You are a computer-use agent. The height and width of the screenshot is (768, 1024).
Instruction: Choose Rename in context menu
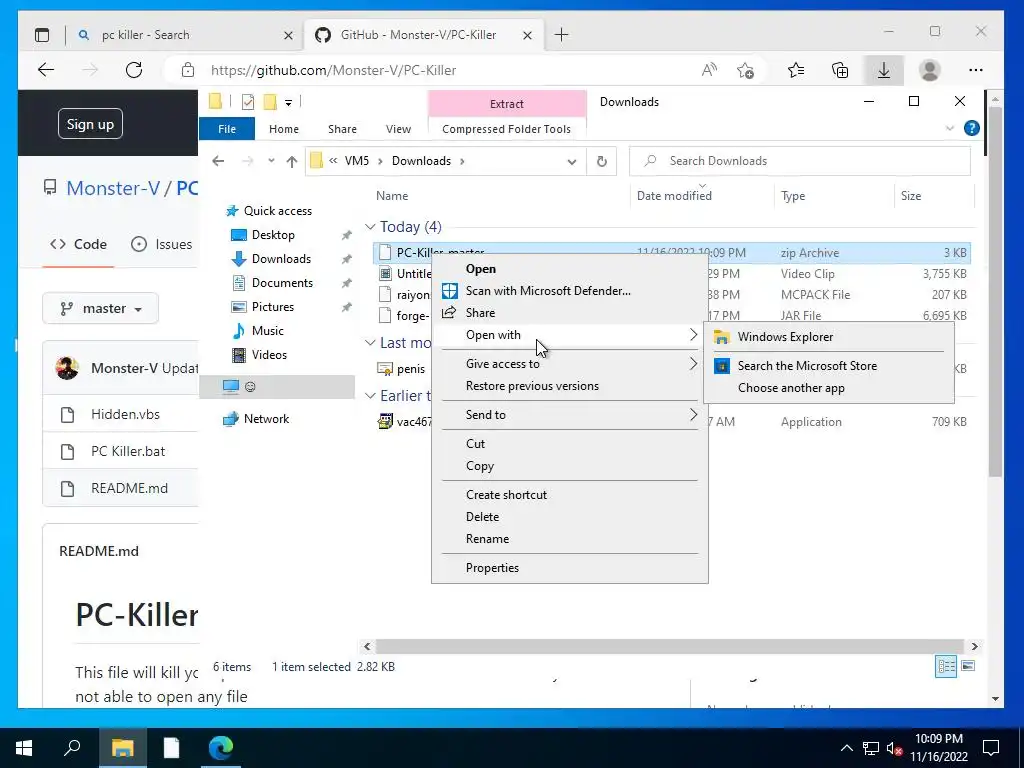(x=569, y=539)
